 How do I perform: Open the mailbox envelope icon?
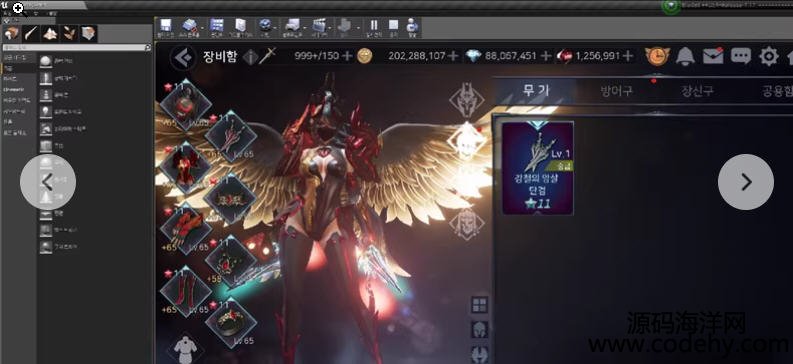713,56
